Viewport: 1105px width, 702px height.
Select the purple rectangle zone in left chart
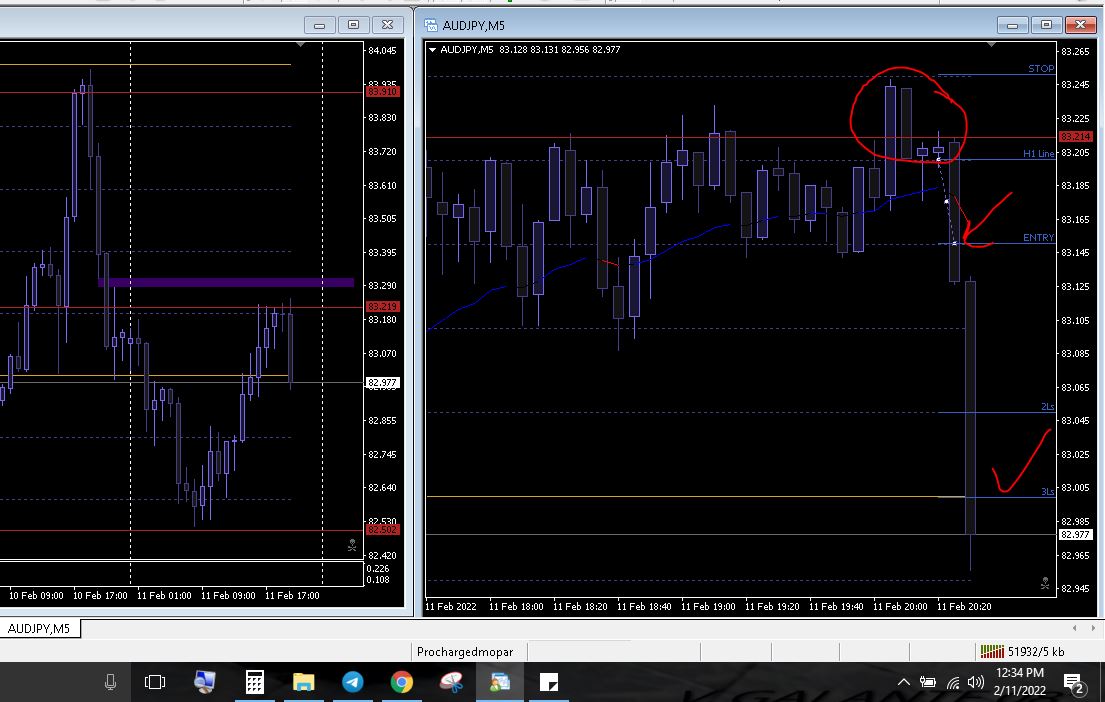226,283
